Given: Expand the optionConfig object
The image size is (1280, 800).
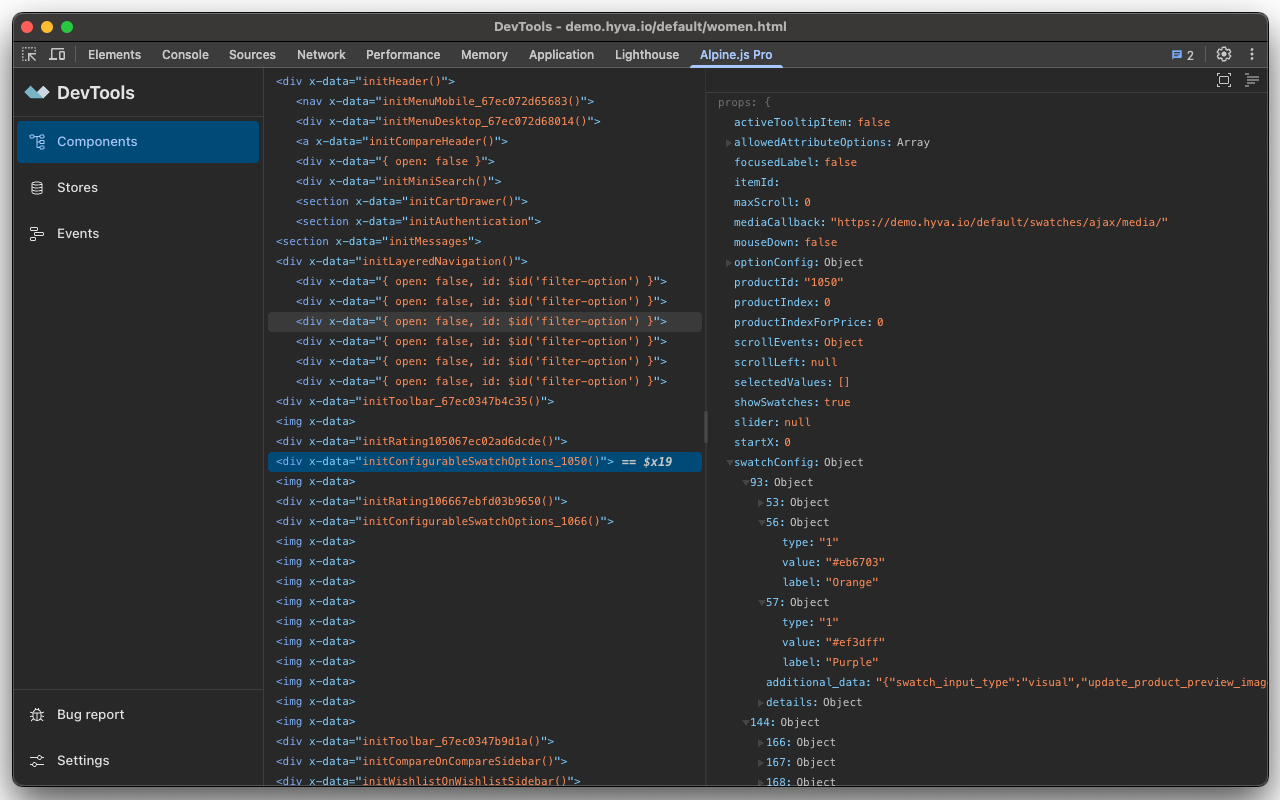Looking at the screenshot, I should click(x=729, y=263).
